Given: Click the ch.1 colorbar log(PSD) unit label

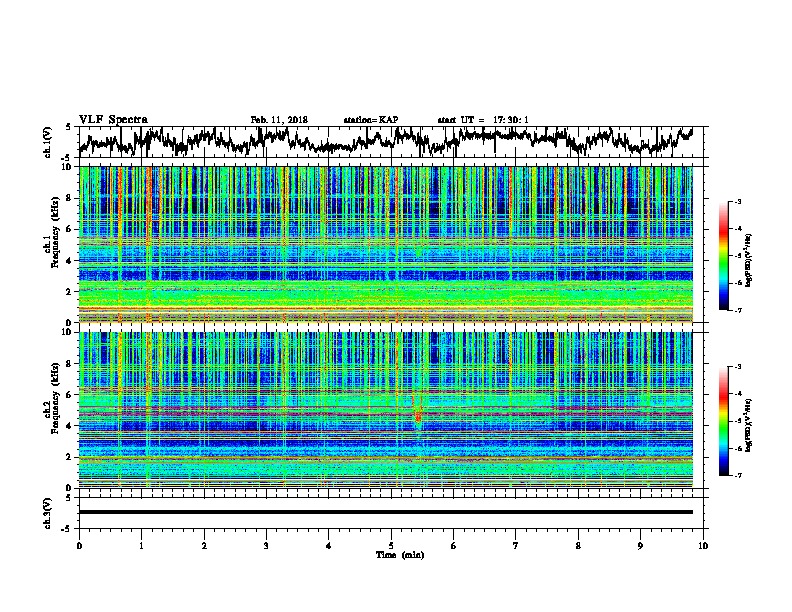Looking at the screenshot, I should pos(749,260).
